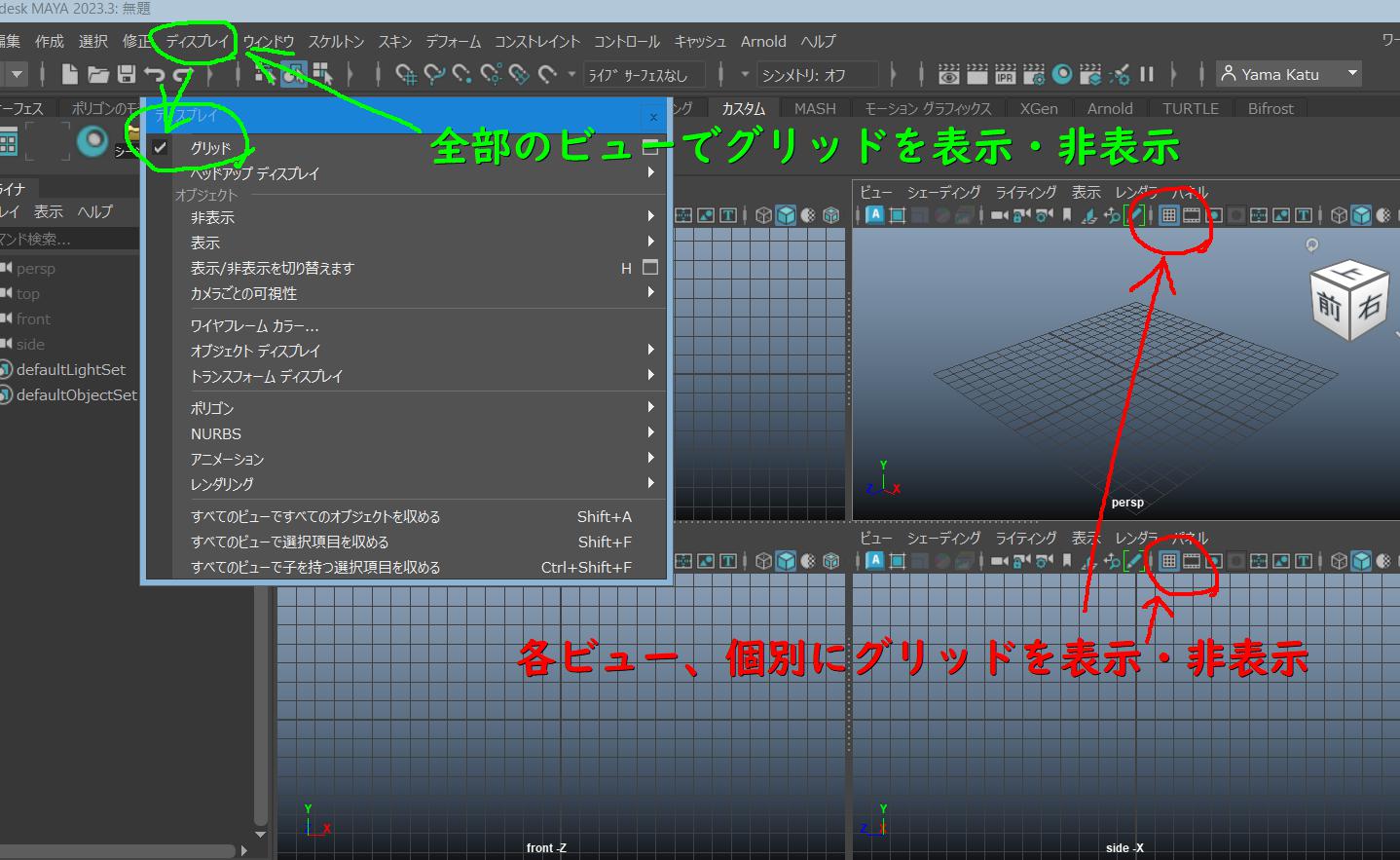Toggle Film Gate icon in persp view toolbar

[1192, 215]
